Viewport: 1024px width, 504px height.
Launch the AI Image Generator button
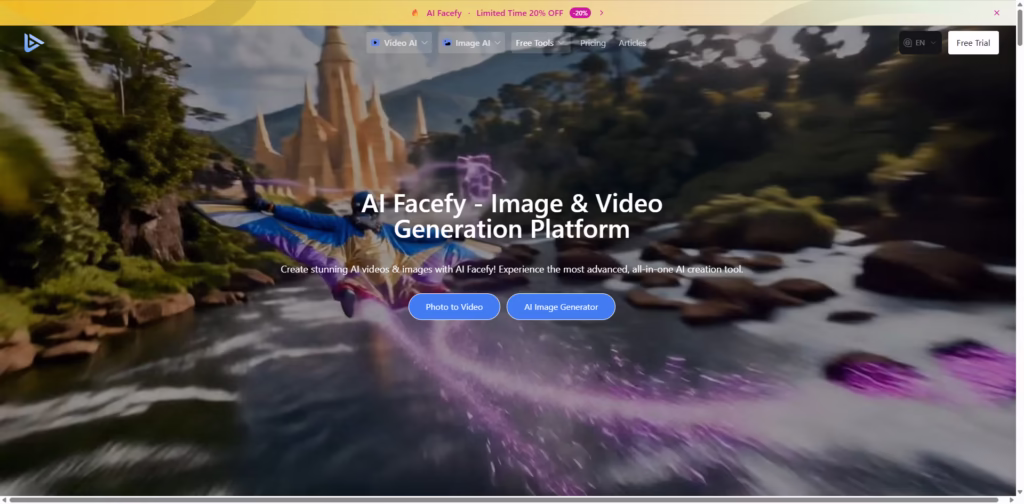pos(561,307)
